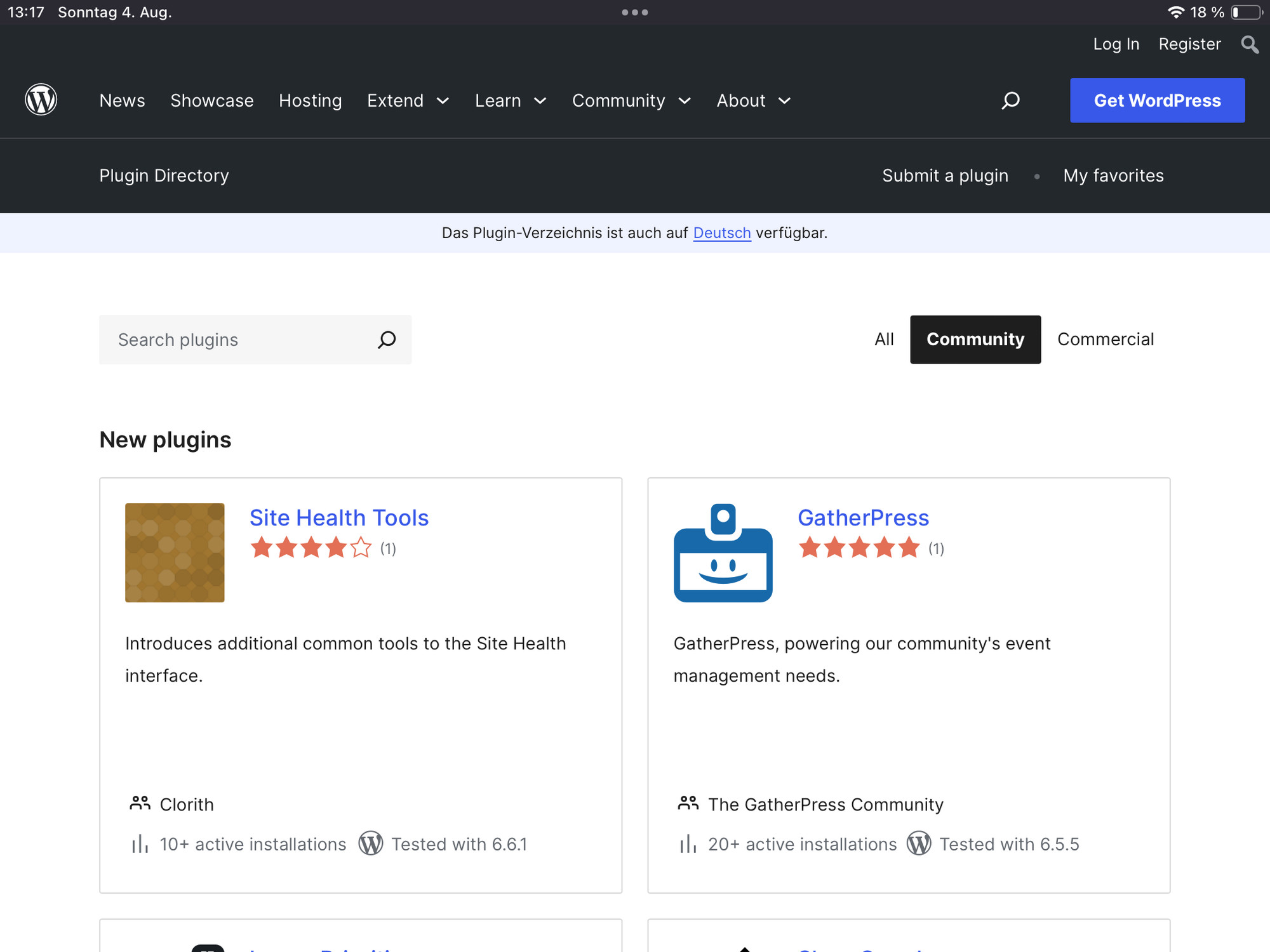Select the Commercial filter tab
Image resolution: width=1270 pixels, height=952 pixels.
point(1105,338)
